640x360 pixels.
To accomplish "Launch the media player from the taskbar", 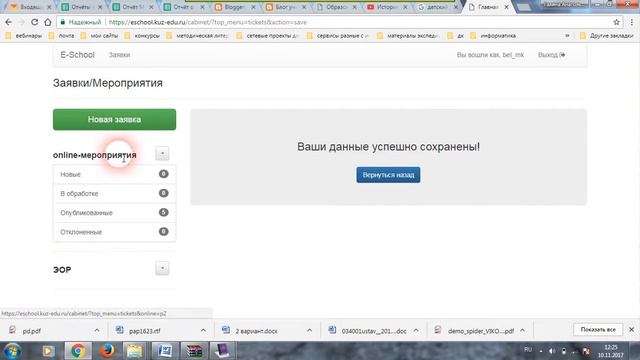I will (49, 351).
